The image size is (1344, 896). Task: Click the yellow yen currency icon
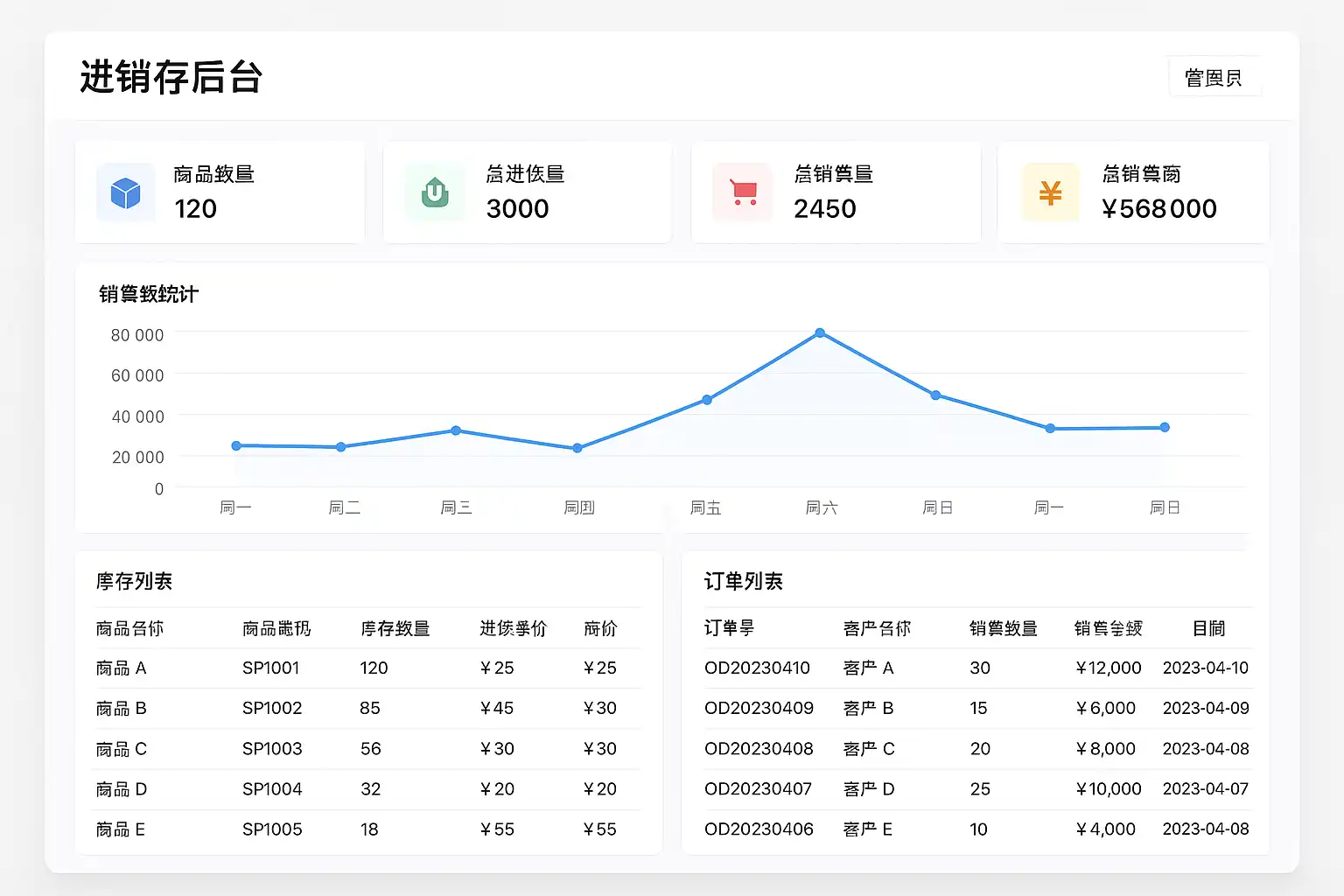pos(1050,192)
